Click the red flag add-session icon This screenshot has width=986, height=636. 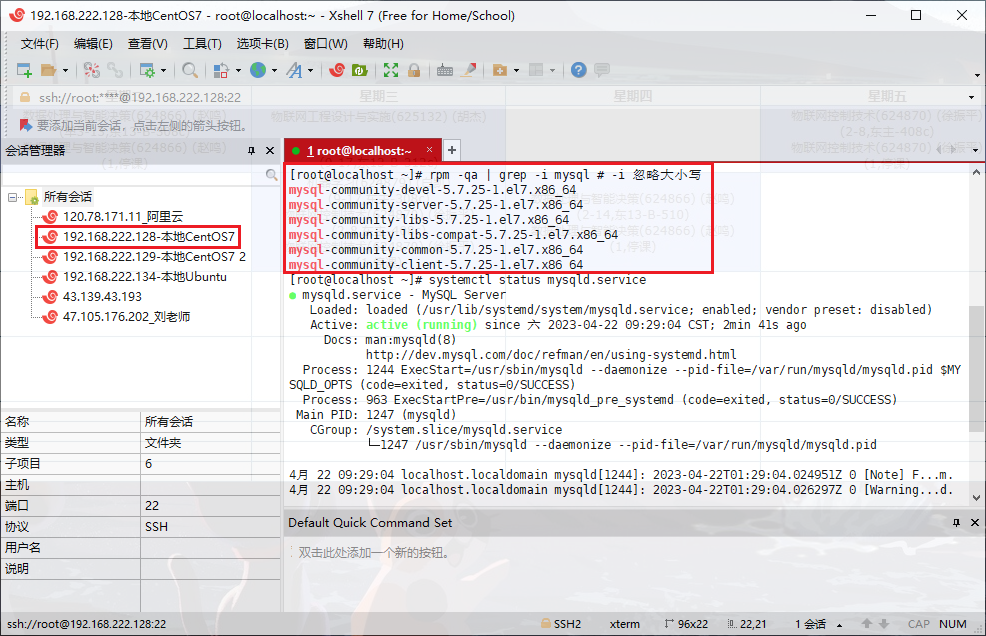pos(25,125)
